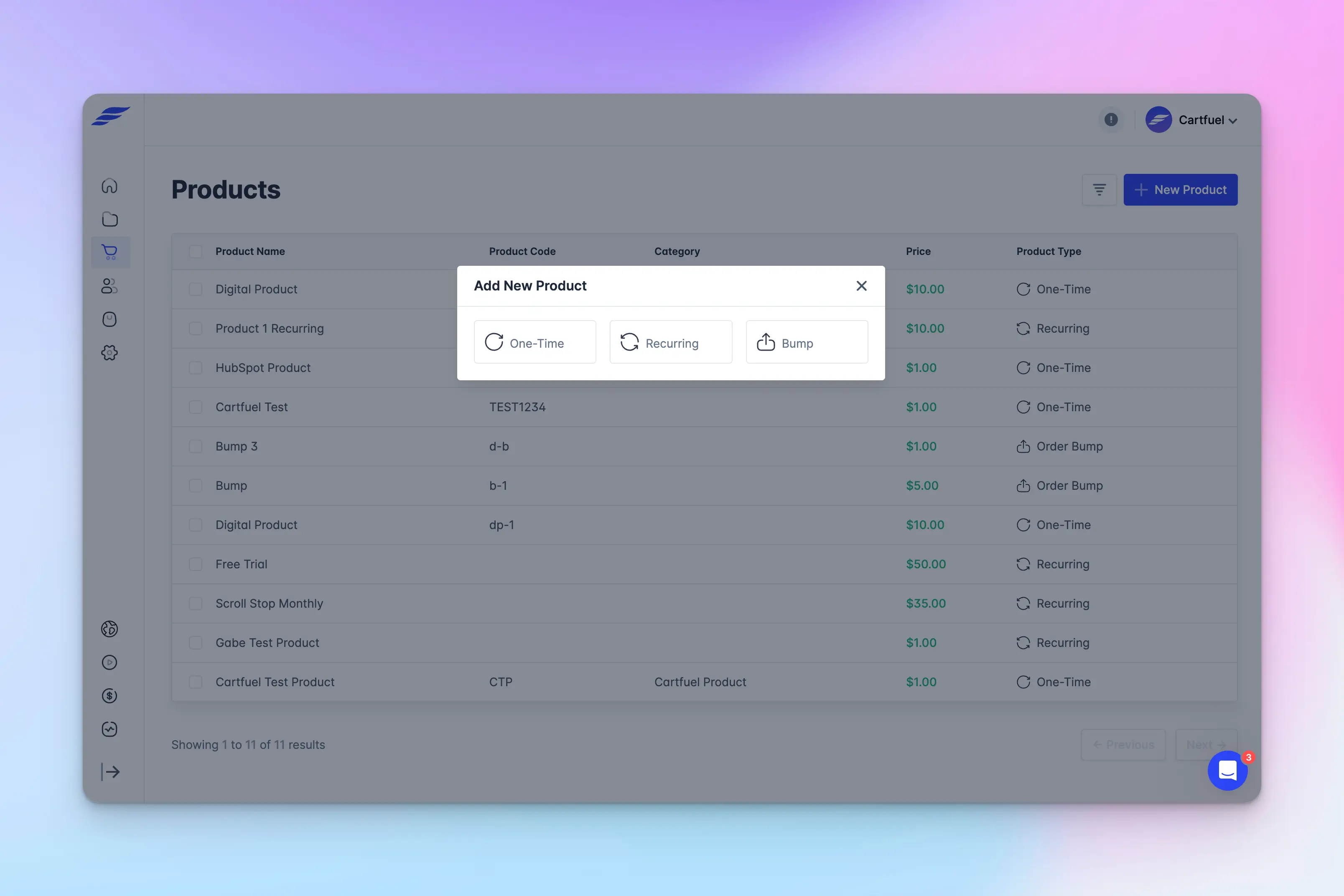The image size is (1344, 896).
Task: Open the filter icon button
Action: pyautogui.click(x=1100, y=190)
